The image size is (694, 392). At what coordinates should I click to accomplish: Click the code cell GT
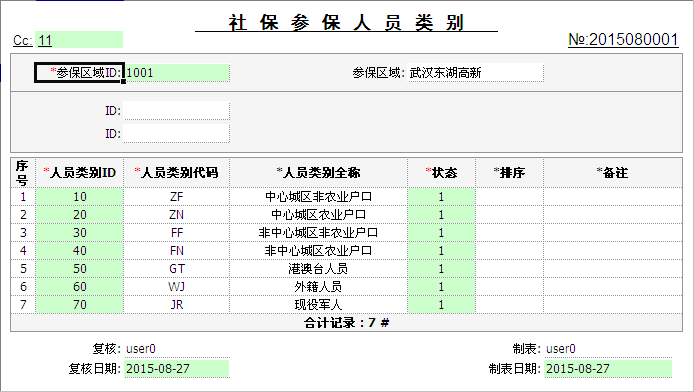click(177, 269)
